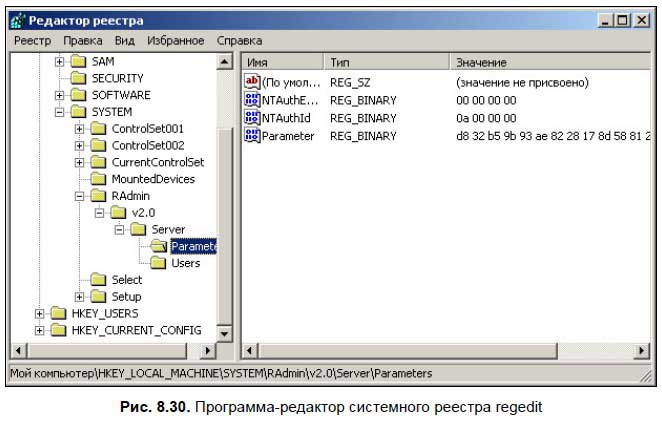The height and width of the screenshot is (422, 662).
Task: Open the Реестр menu
Action: pyautogui.click(x=32, y=41)
